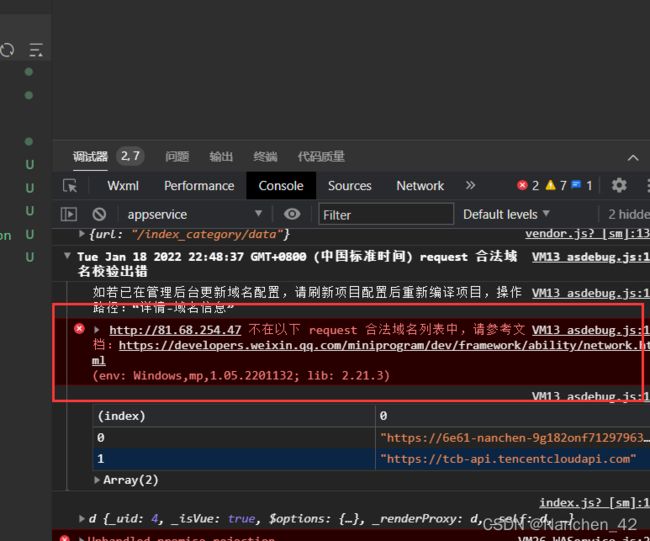
Task: Click the yellow warning count icon
Action: click(550, 185)
